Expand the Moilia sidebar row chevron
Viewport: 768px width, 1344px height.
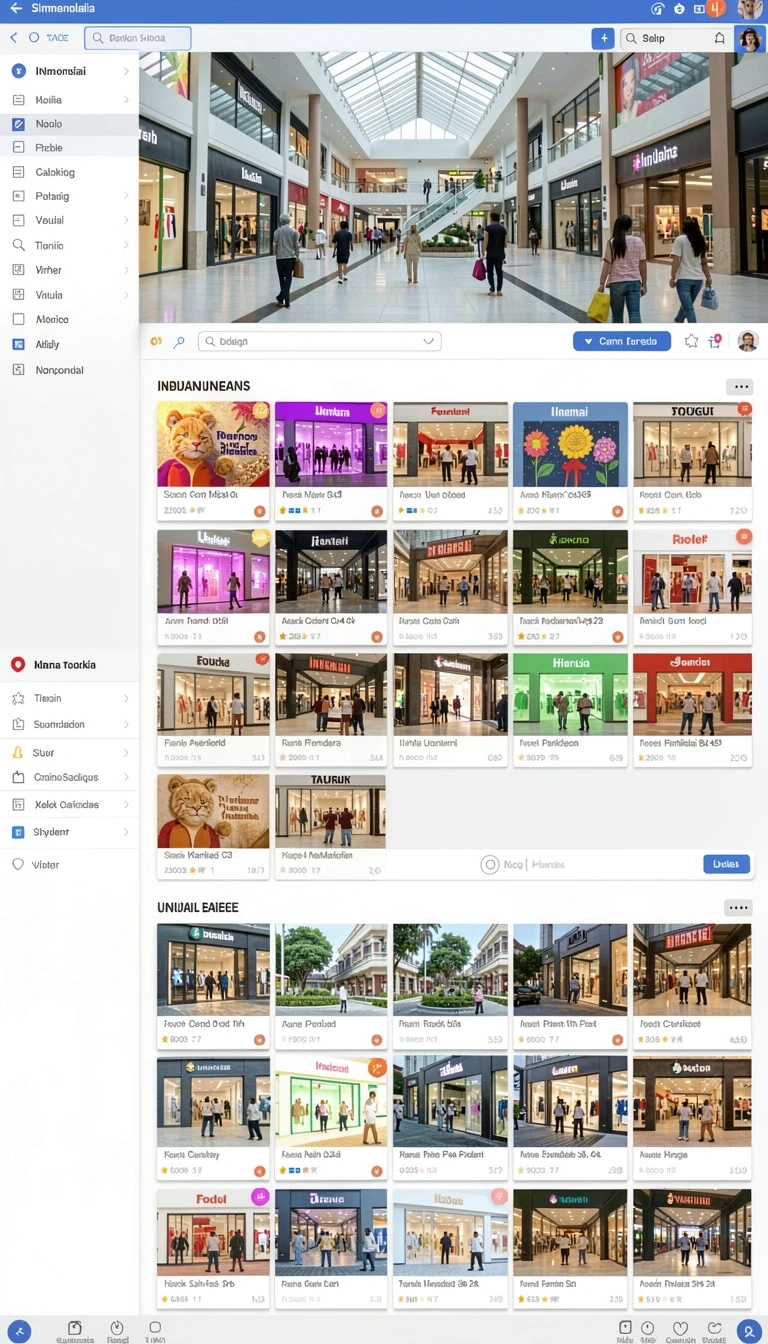pyautogui.click(x=126, y=100)
